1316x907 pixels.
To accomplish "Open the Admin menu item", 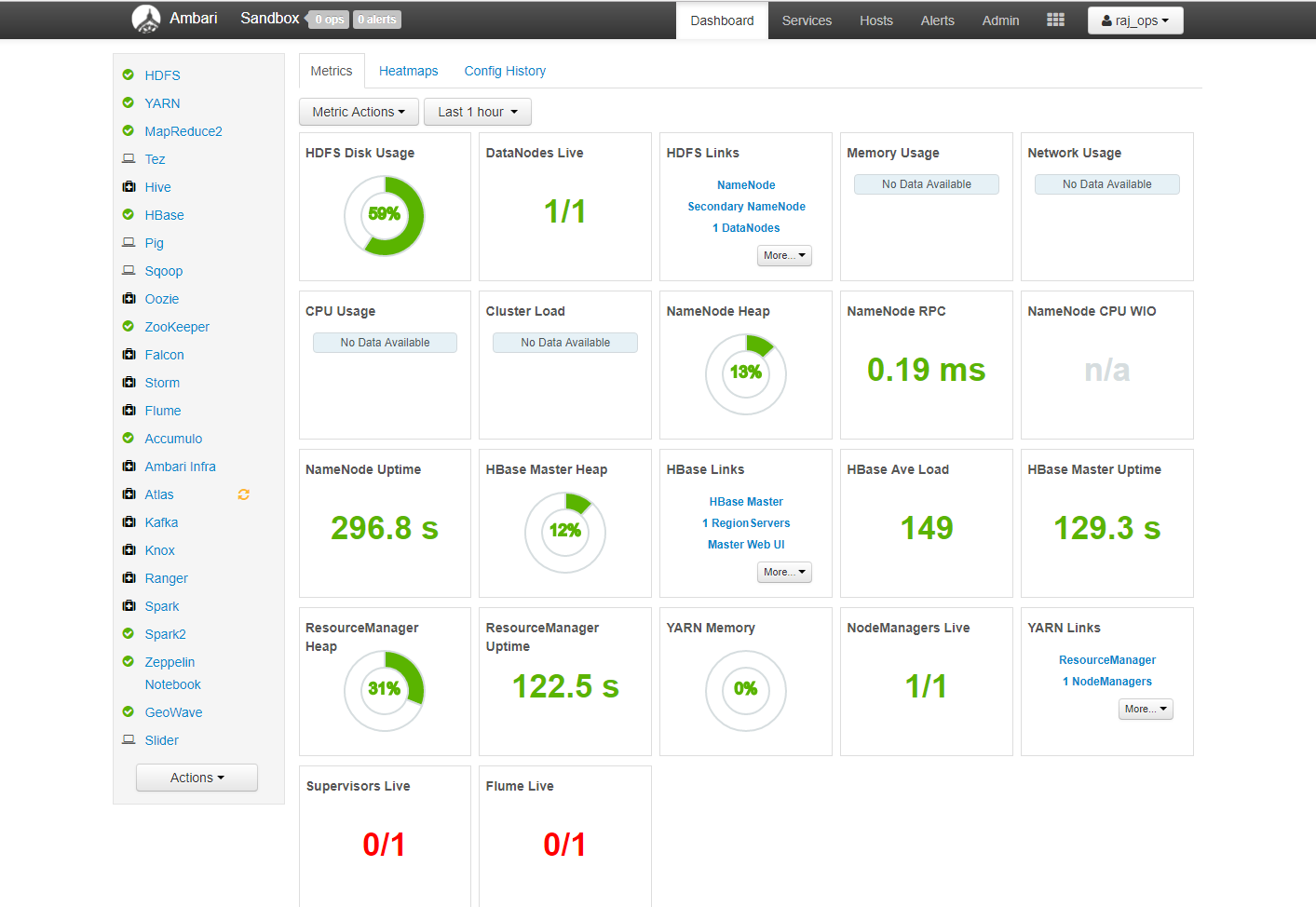I will tap(1001, 20).
